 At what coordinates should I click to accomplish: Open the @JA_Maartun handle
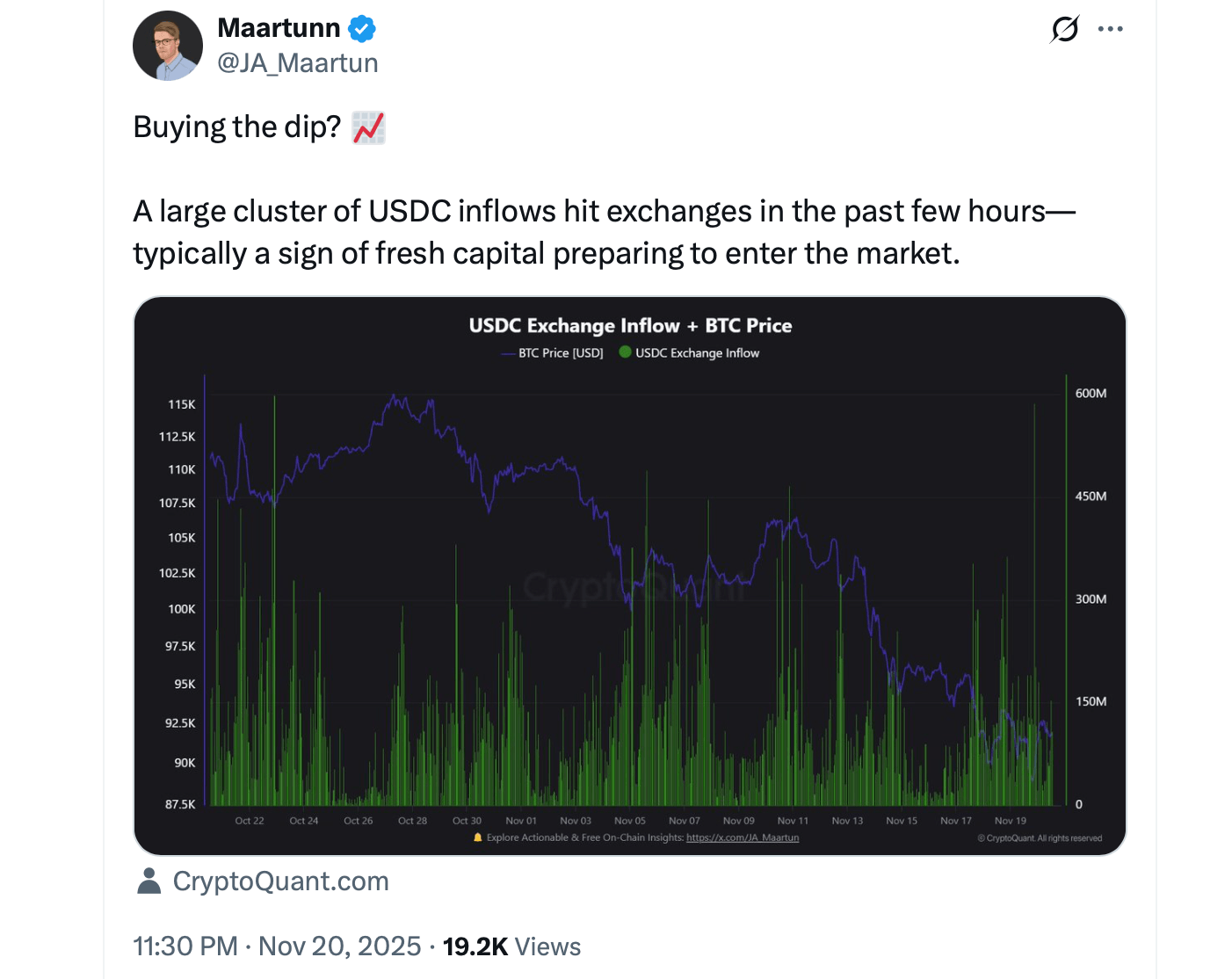tap(297, 63)
